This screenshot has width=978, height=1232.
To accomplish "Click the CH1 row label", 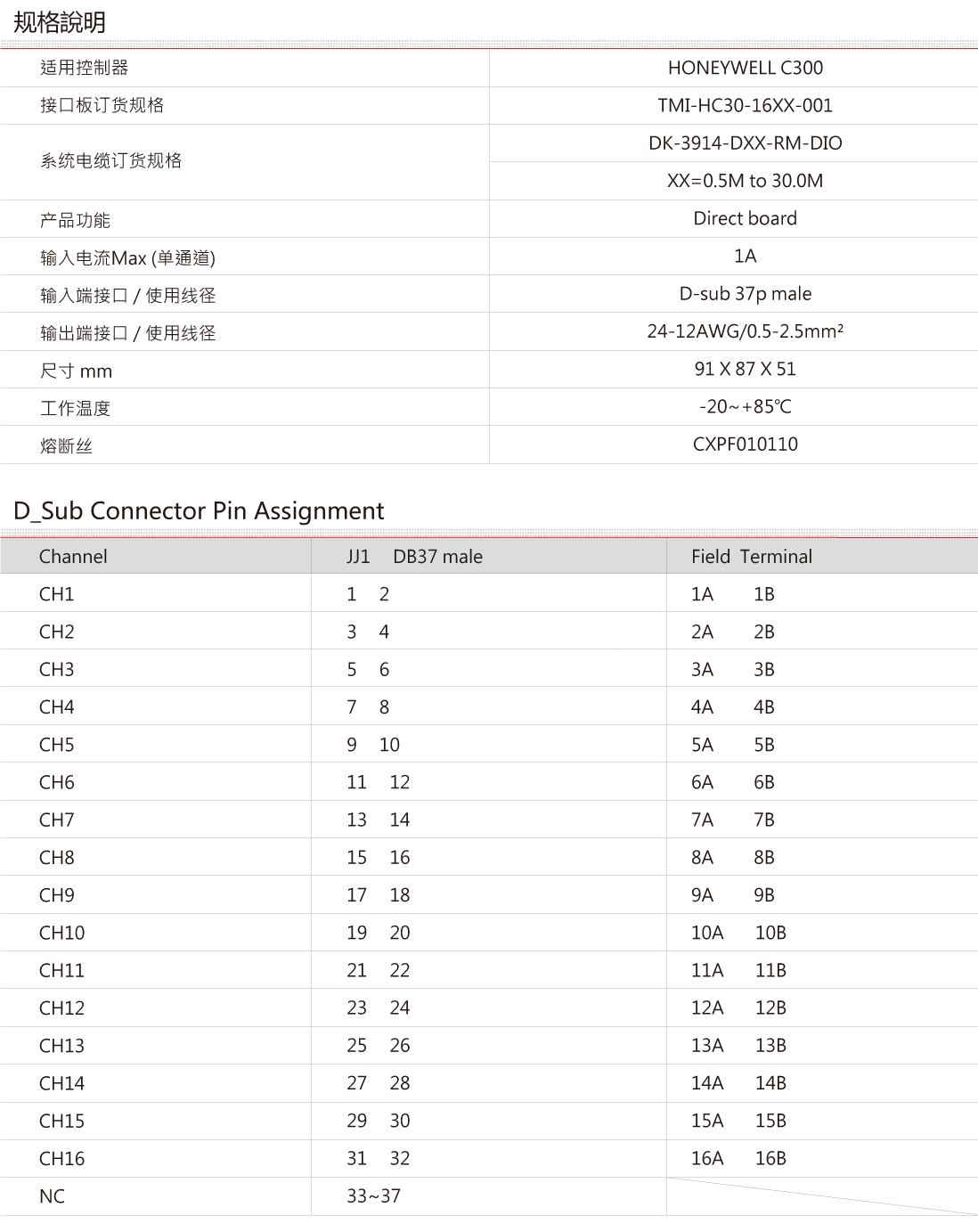I will pos(57,594).
